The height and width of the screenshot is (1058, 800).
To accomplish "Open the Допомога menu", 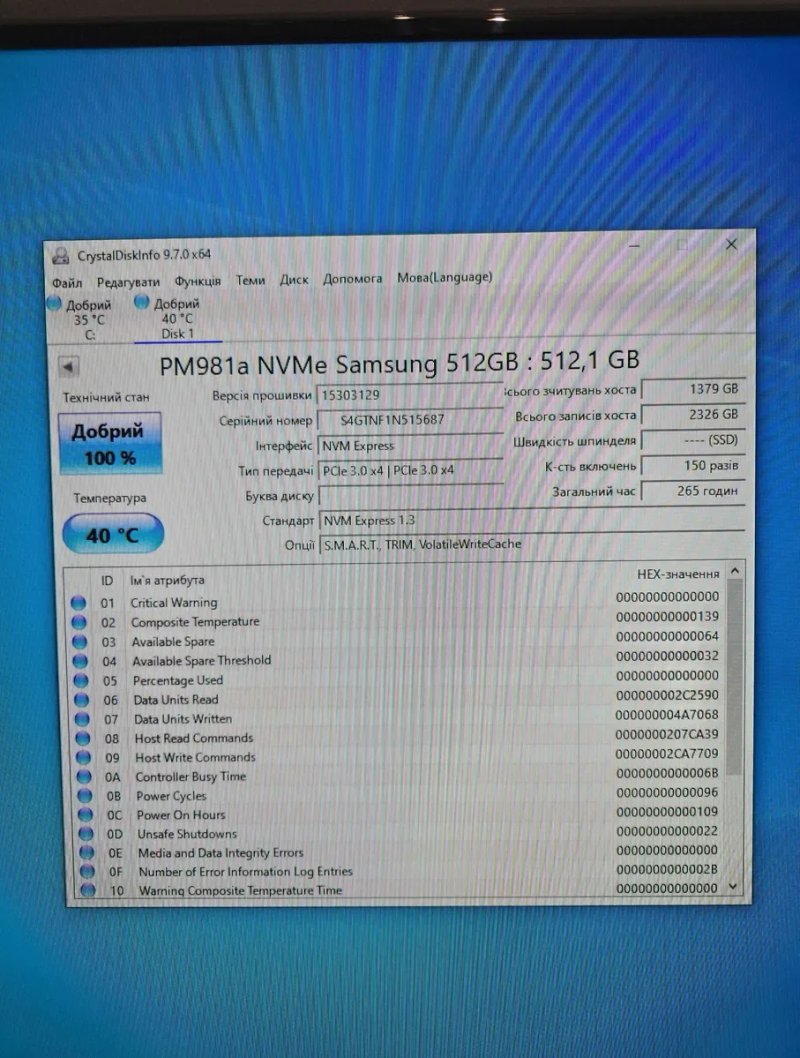I will point(352,278).
